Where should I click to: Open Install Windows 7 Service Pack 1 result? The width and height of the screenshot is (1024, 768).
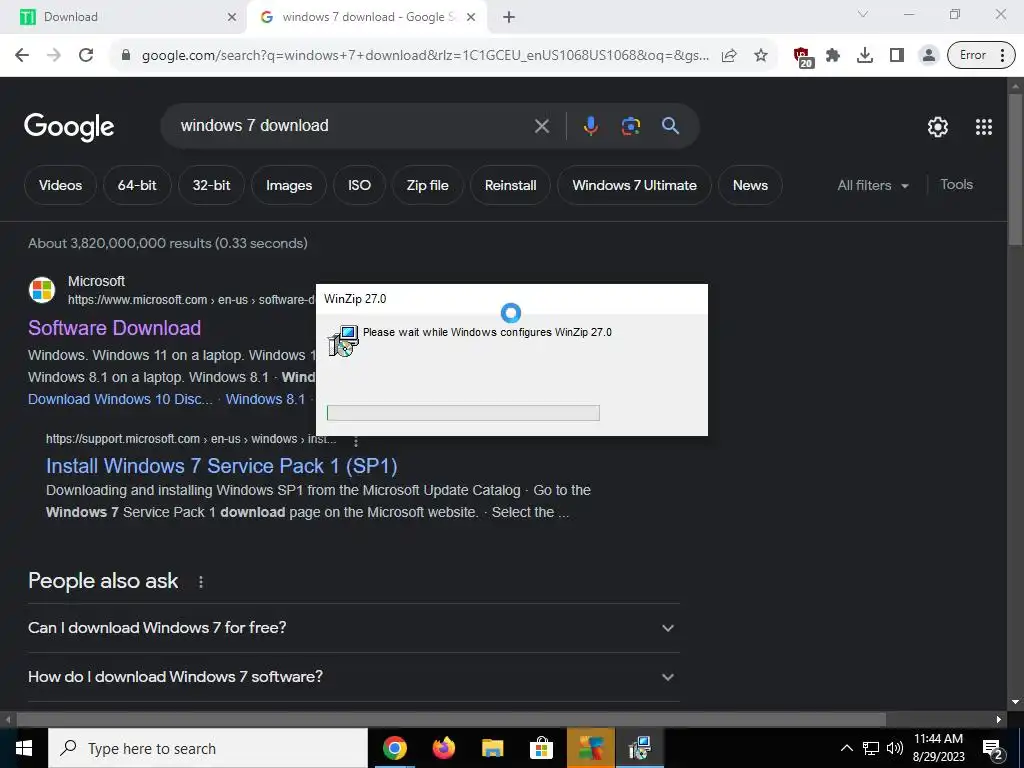pos(221,466)
